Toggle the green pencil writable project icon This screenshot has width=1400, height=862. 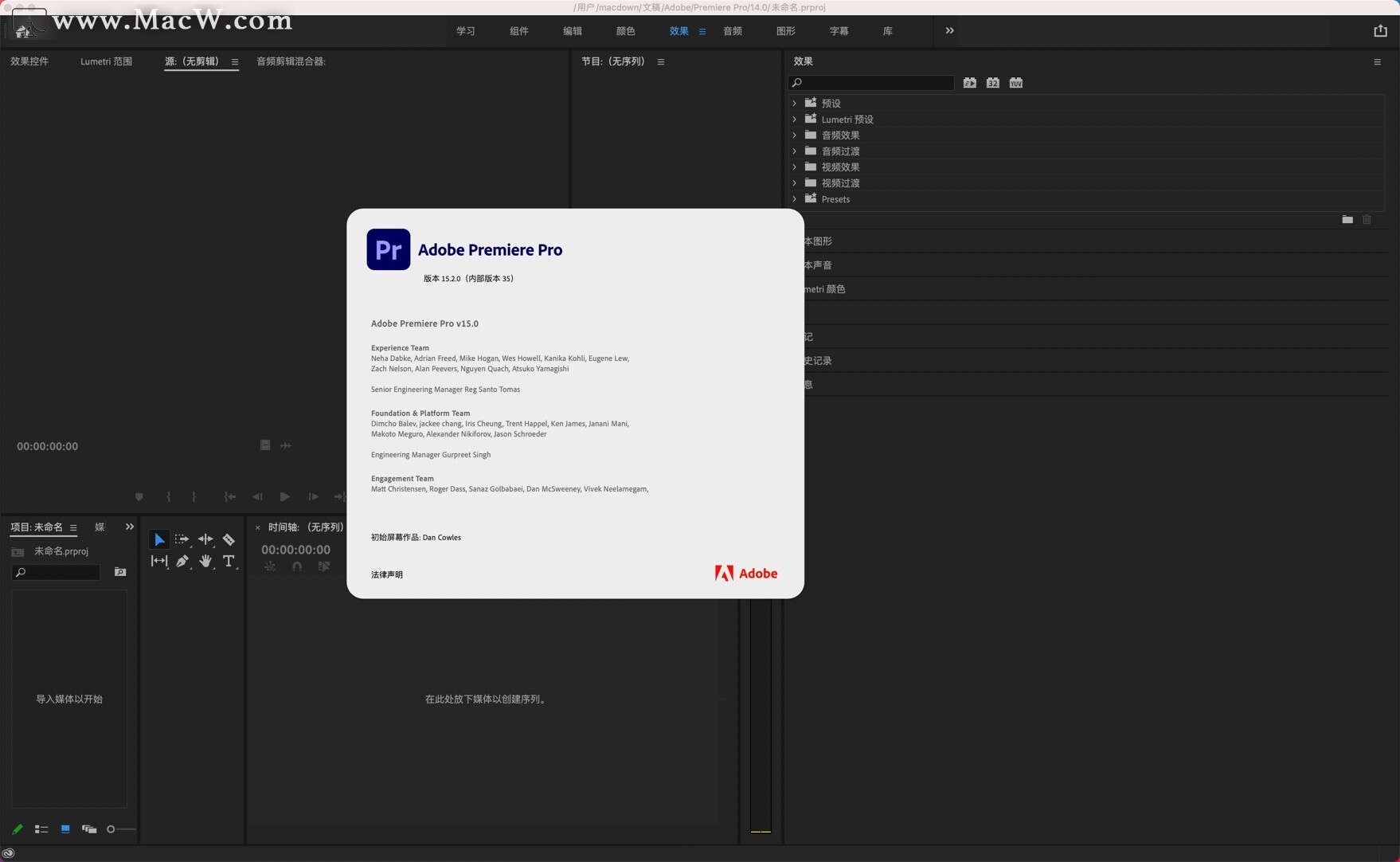coord(18,829)
